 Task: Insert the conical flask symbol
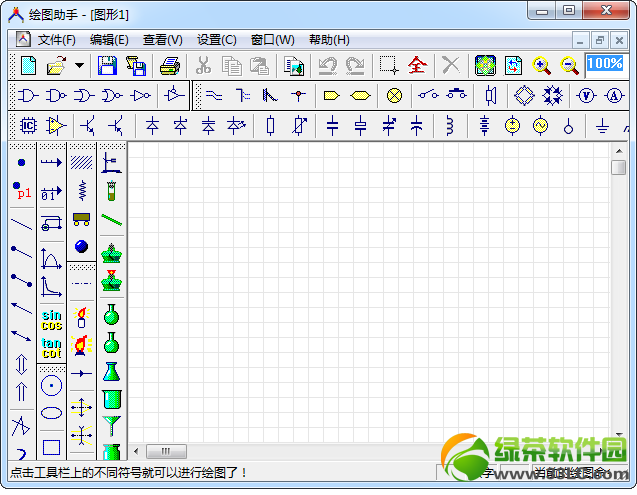(x=111, y=371)
